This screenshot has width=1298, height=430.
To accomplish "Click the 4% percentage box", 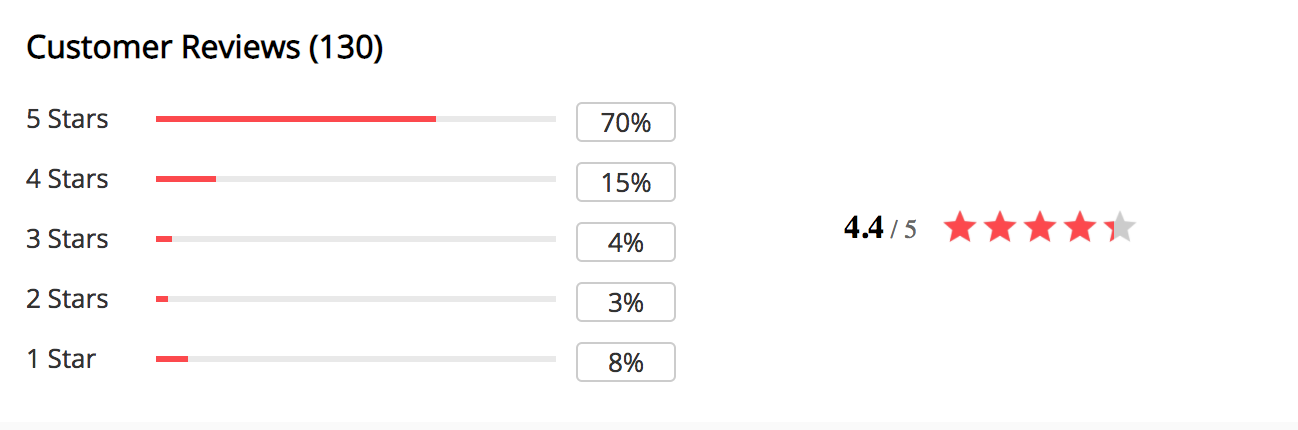I will click(x=626, y=242).
